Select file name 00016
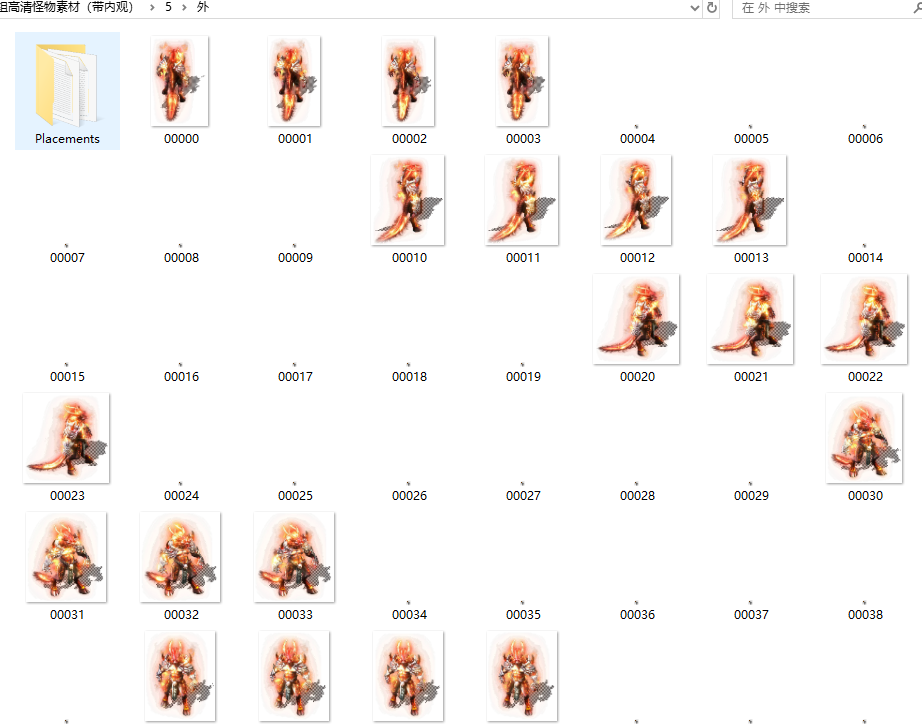The image size is (922, 724). coord(181,376)
